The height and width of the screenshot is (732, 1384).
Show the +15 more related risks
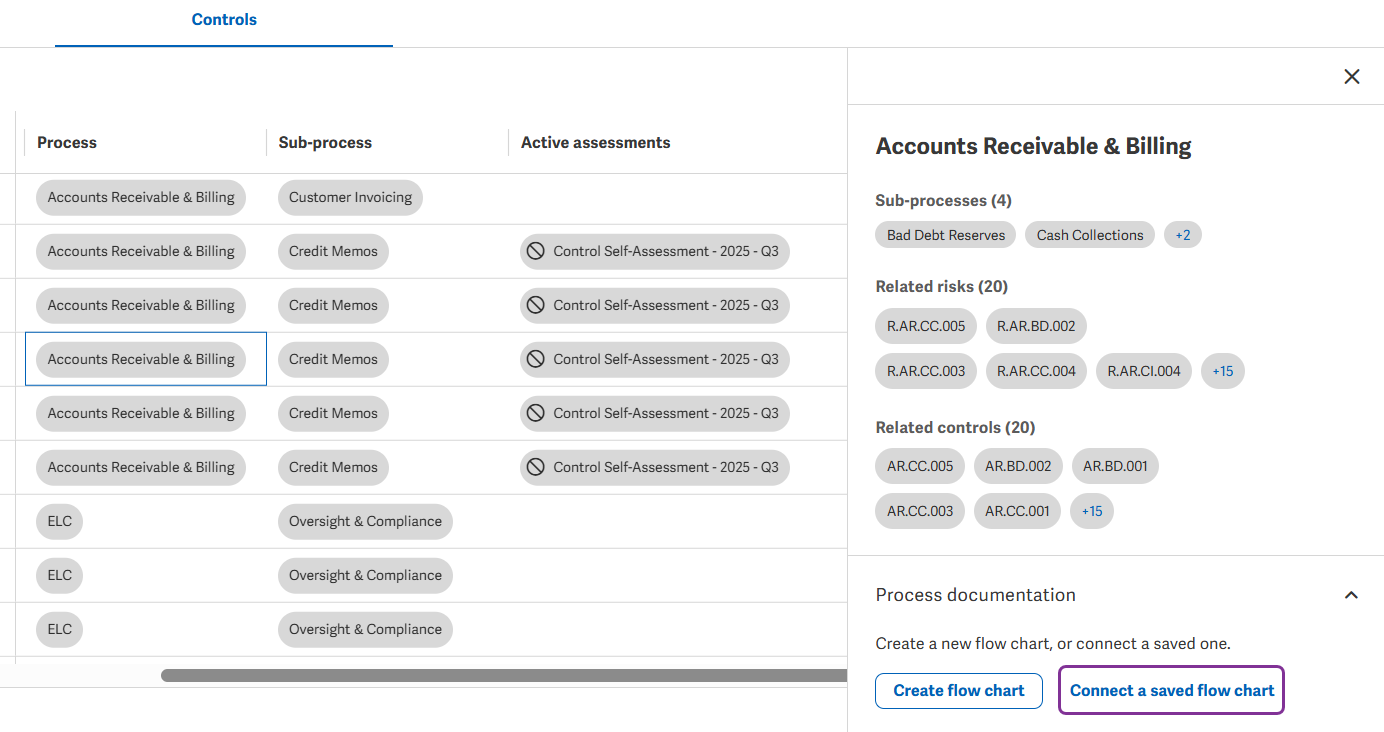1222,371
